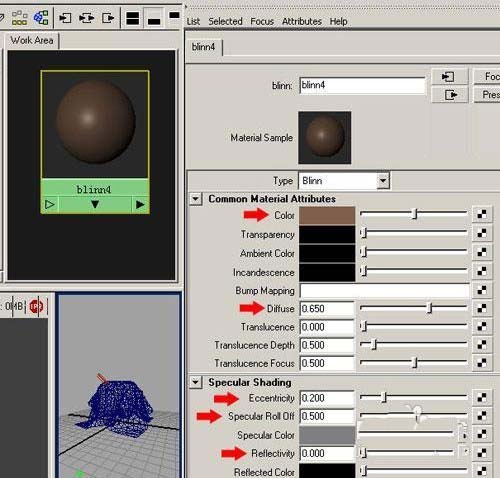The height and width of the screenshot is (478, 500).
Task: Click the input connections icon in Hypershade toolbar
Action: tap(65, 18)
